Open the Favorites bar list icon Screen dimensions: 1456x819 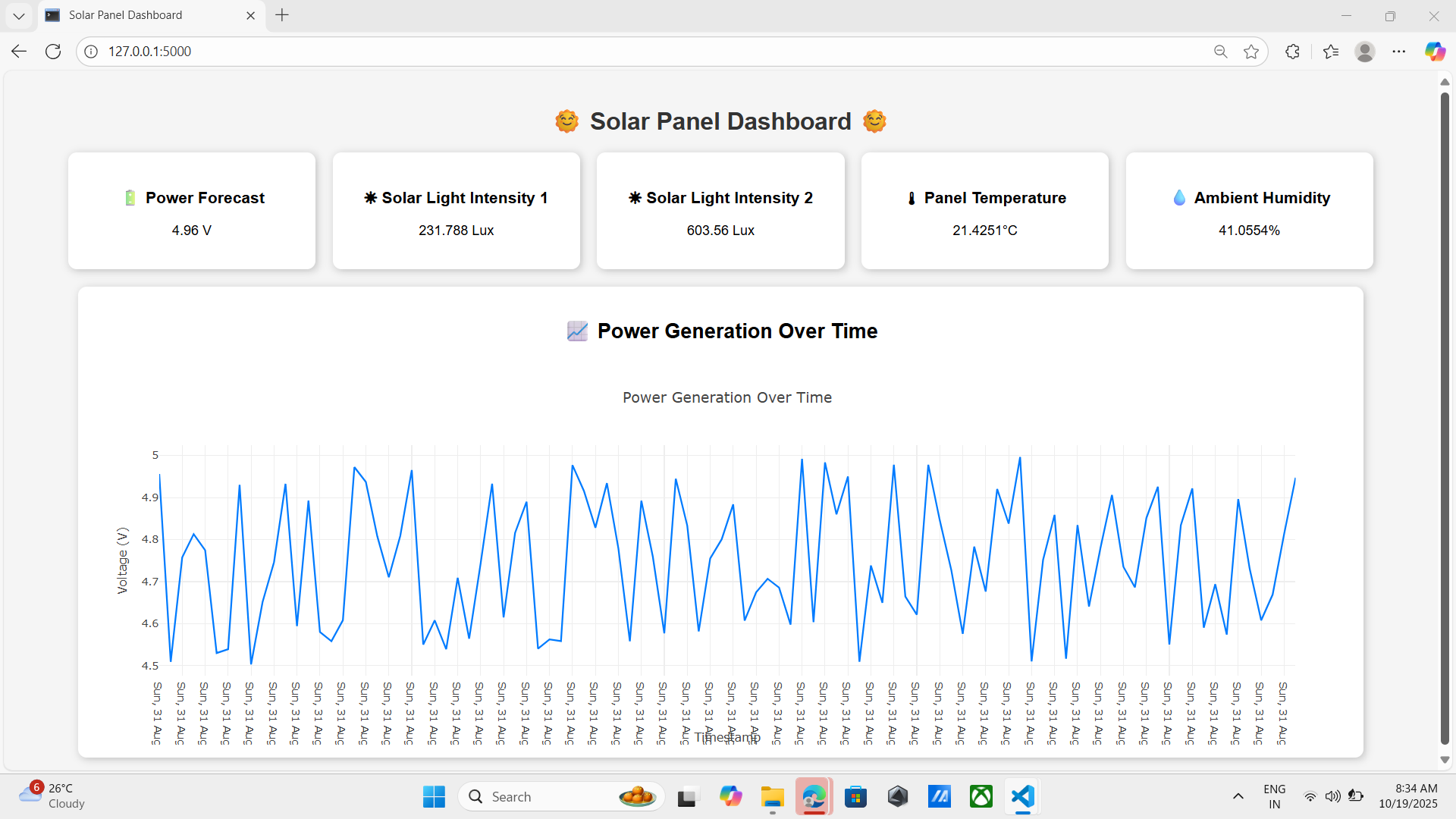tap(1332, 51)
